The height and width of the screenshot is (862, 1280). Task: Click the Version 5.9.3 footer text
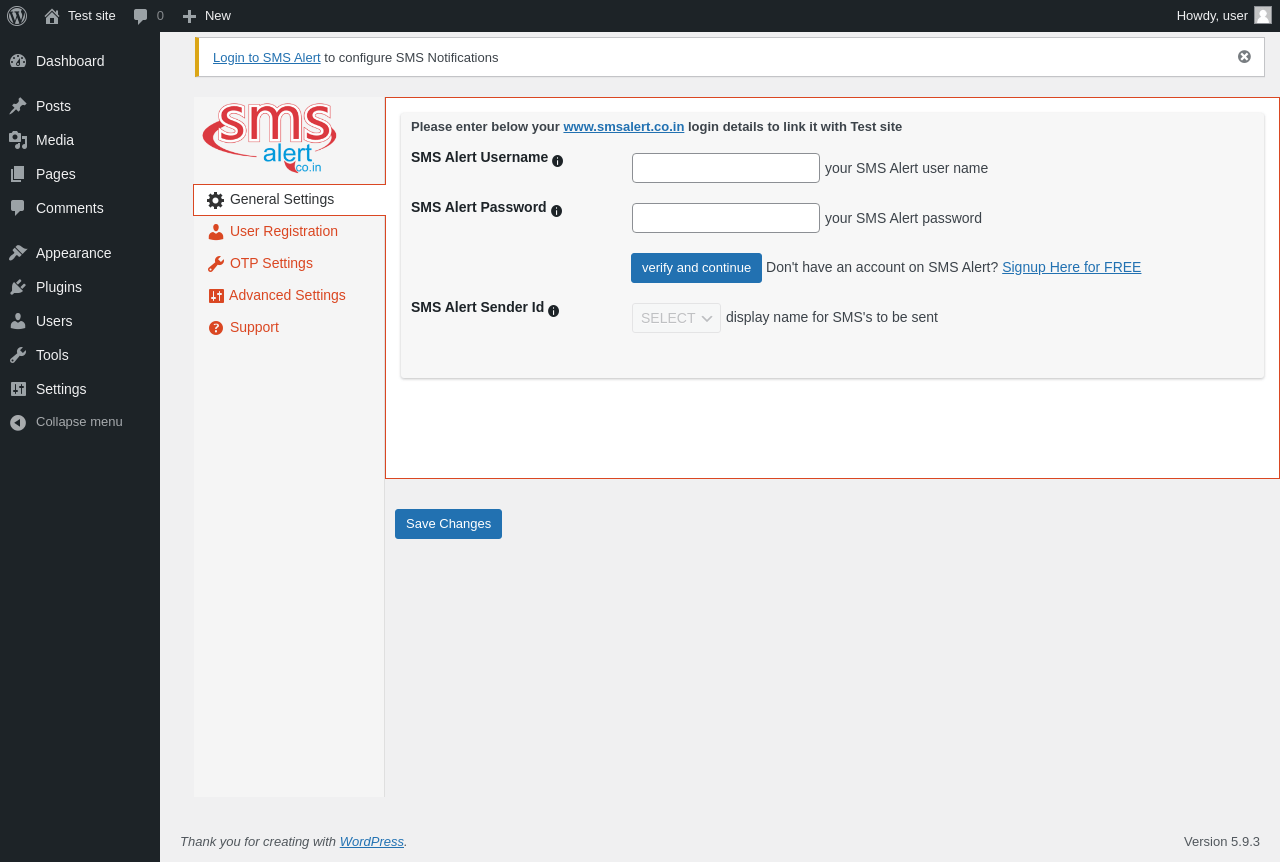click(1222, 842)
